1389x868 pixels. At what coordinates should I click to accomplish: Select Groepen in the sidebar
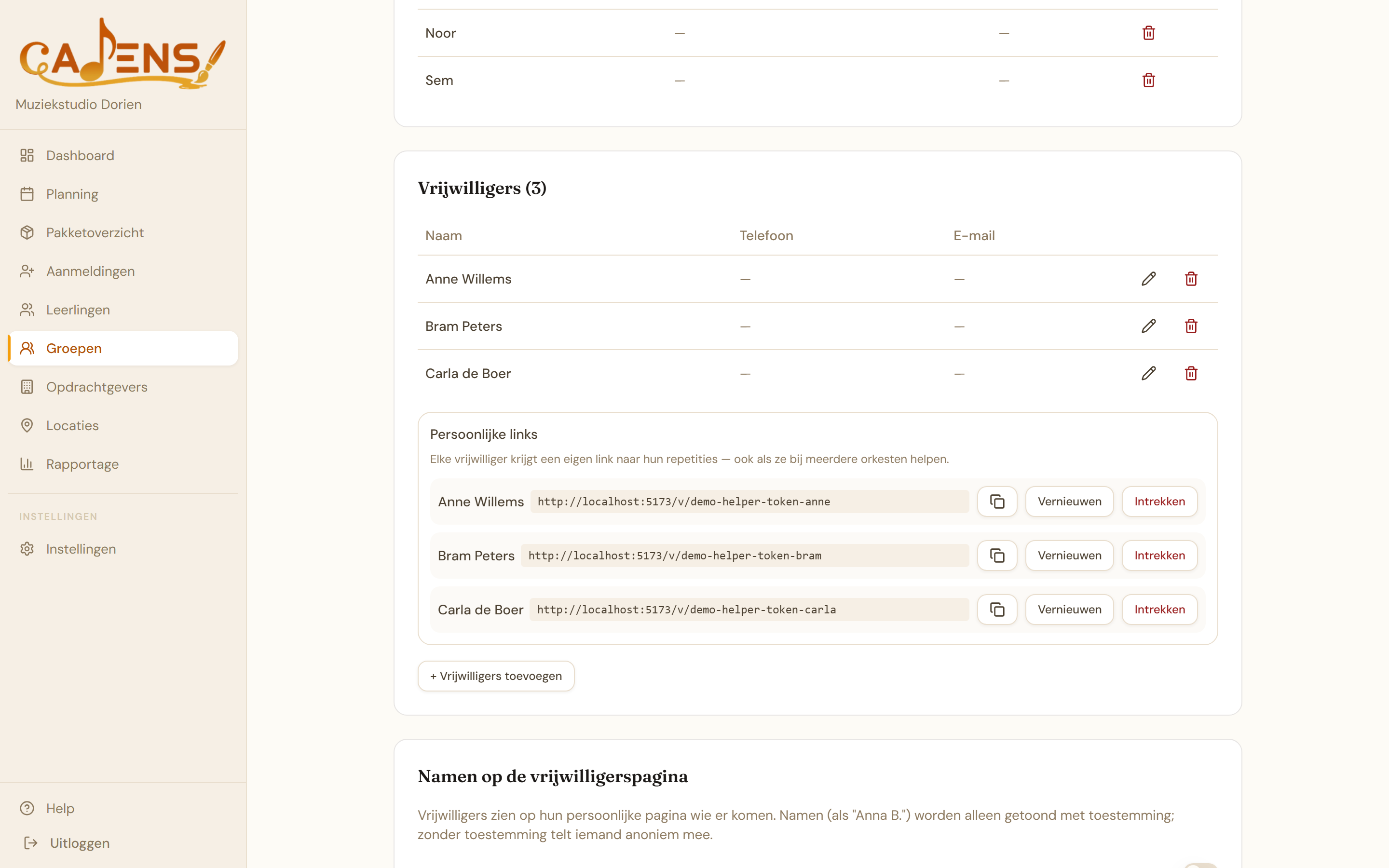point(123,349)
